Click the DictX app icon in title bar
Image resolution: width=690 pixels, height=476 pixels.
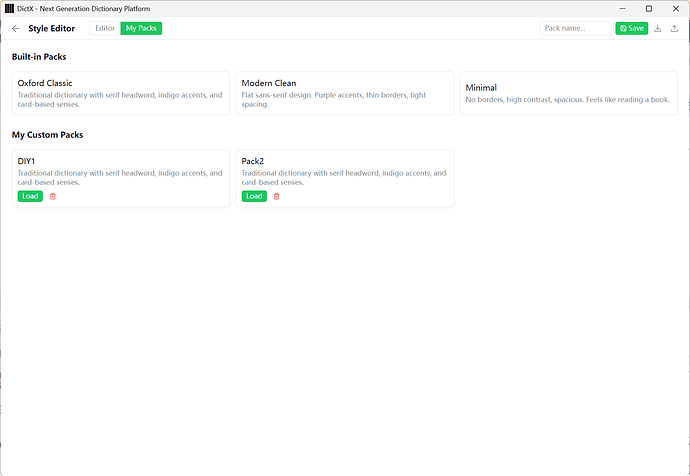[9, 9]
